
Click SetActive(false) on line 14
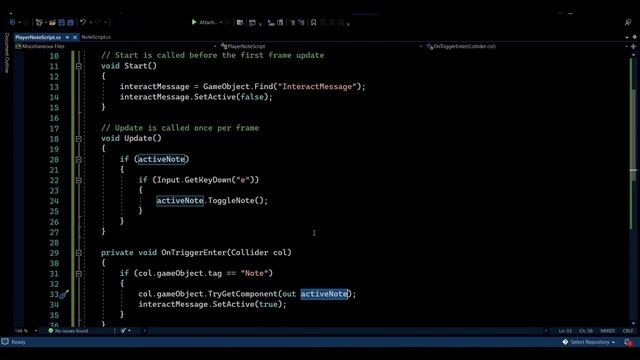[231, 97]
